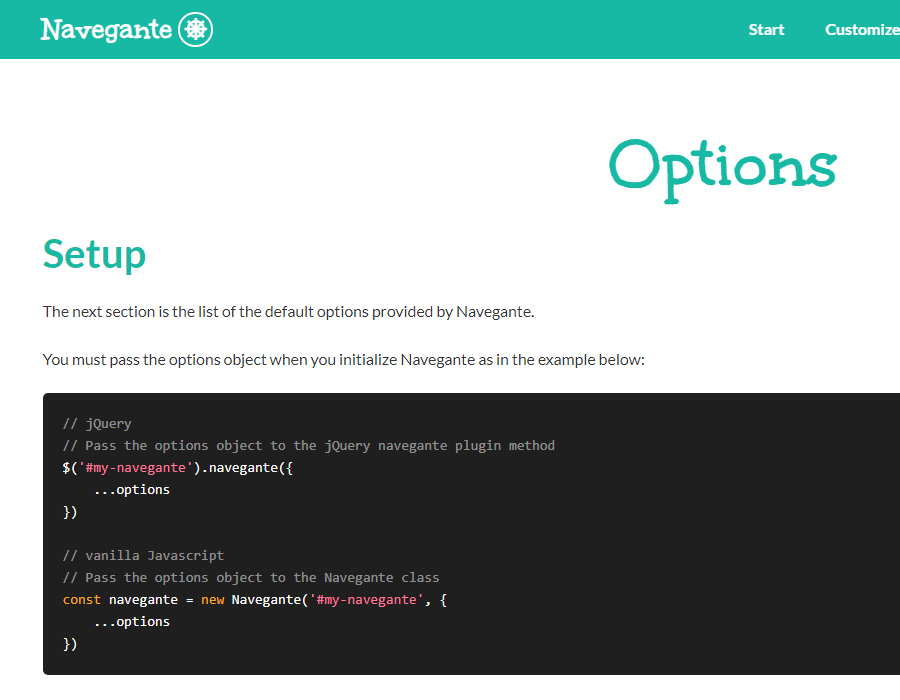This screenshot has width=900, height=700.
Task: Click the comment mentioning jQuery navegante plugin method
Action: (308, 445)
